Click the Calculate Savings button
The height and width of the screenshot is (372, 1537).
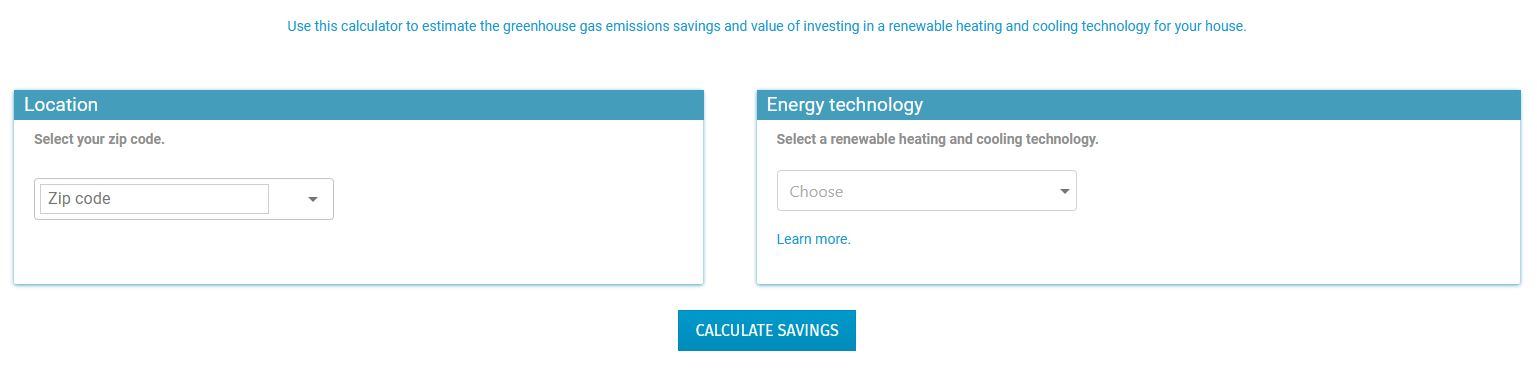pos(767,330)
